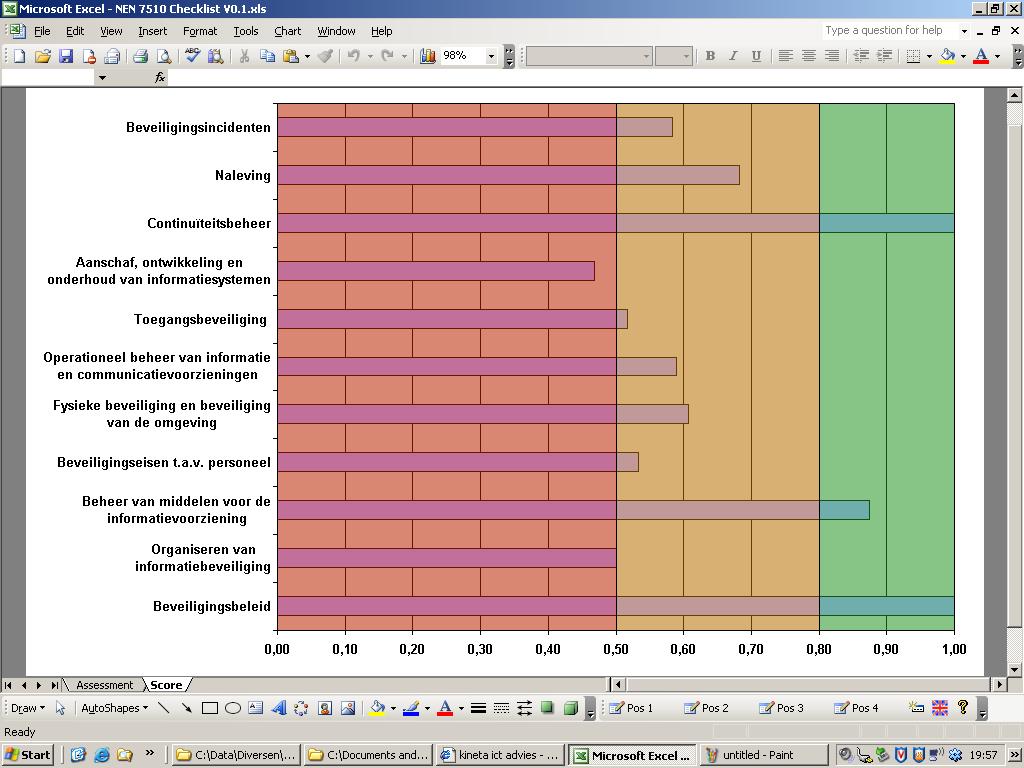Click the Format Painter brush
This screenshot has width=1024, height=768.
tap(325, 56)
